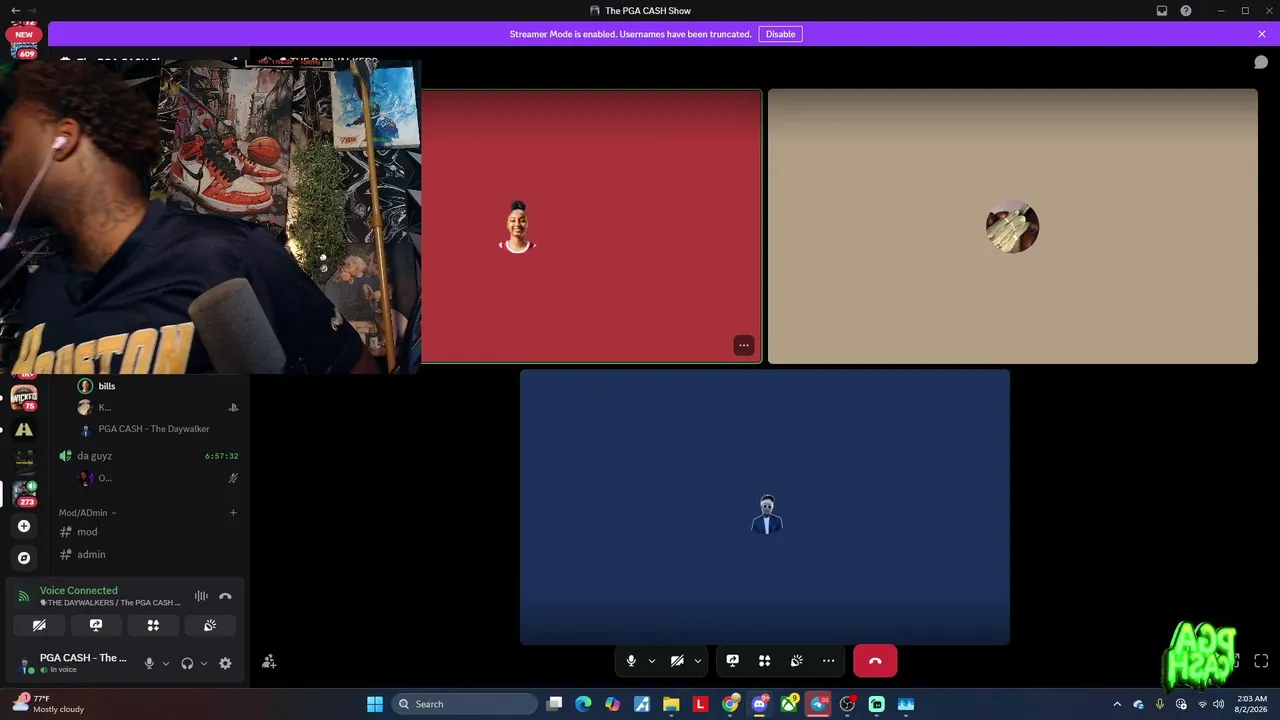Image resolution: width=1280 pixels, height=720 pixels.
Task: Open the WICKED server with 75 notifications
Action: (x=24, y=398)
